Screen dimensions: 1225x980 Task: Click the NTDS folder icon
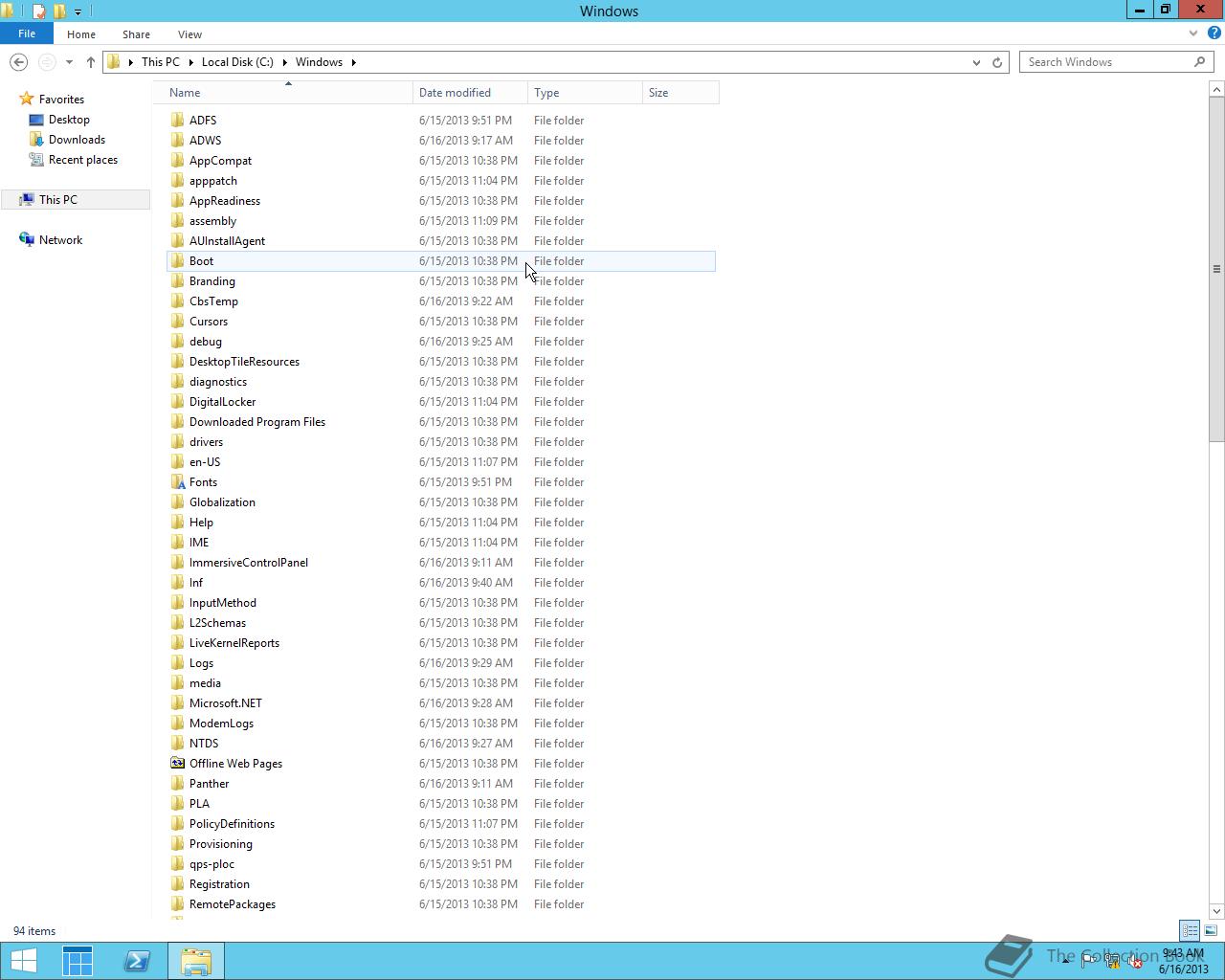177,744
